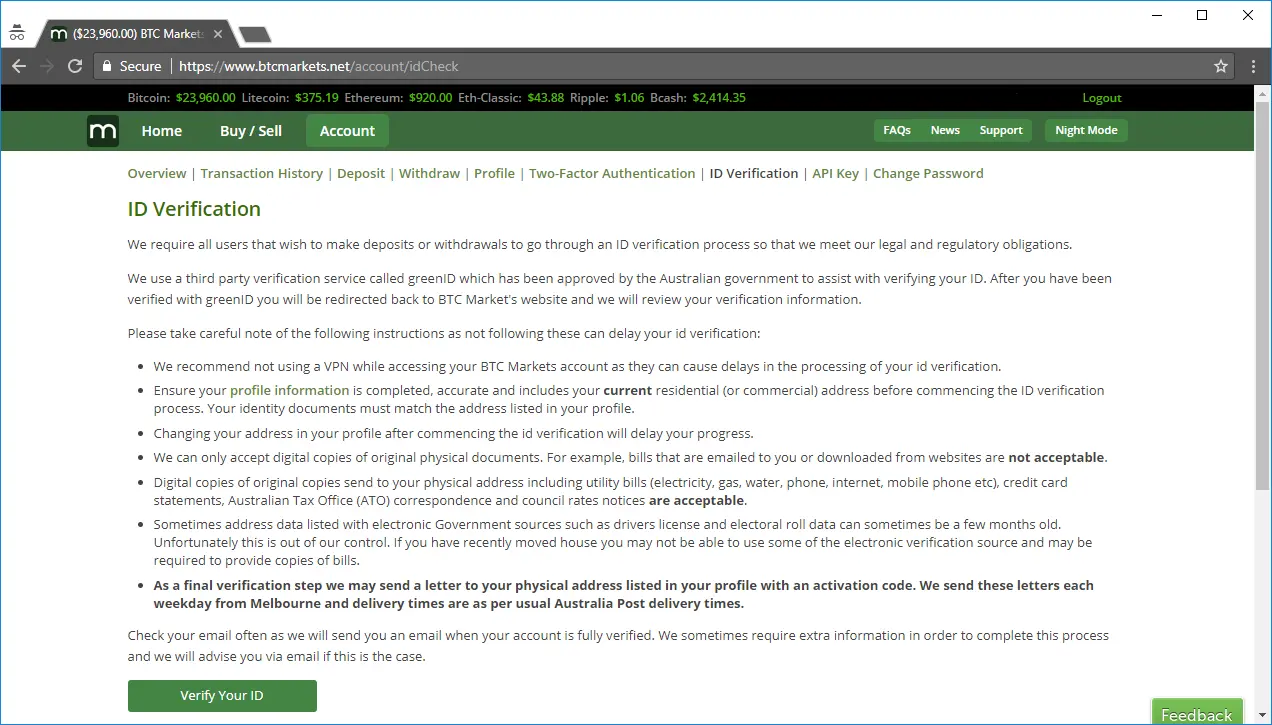Click the Bcash price $2,414.35

pyautogui.click(x=719, y=98)
